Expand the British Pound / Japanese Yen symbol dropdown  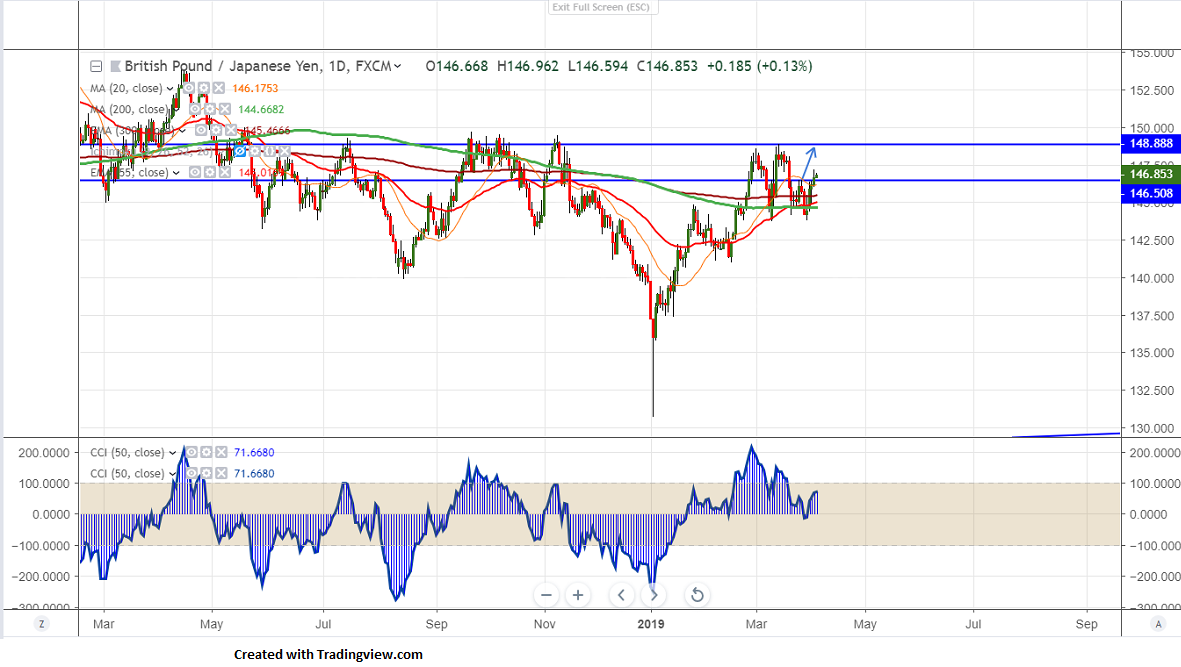tap(398, 67)
